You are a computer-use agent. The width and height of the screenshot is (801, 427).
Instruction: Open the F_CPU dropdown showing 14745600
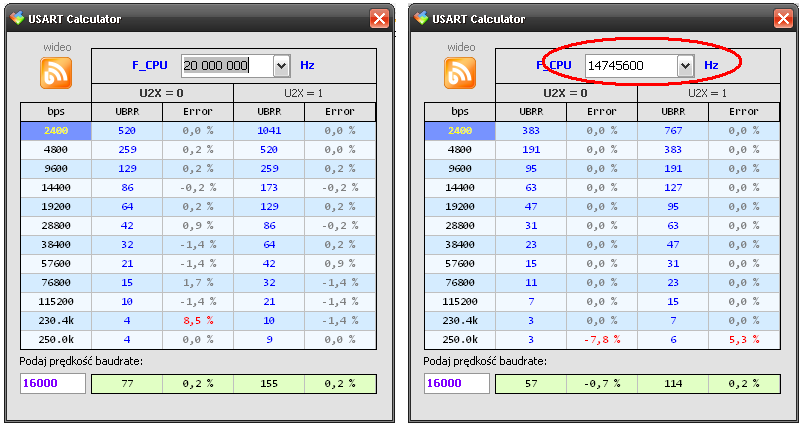click(x=686, y=66)
